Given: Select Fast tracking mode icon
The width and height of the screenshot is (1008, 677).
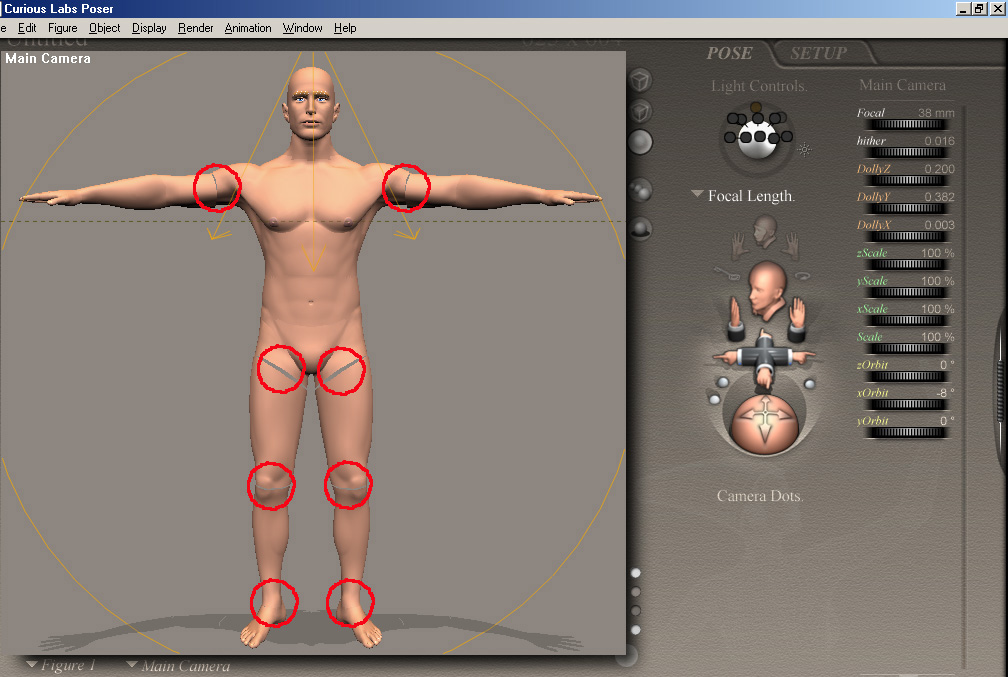Looking at the screenshot, I should (640, 111).
